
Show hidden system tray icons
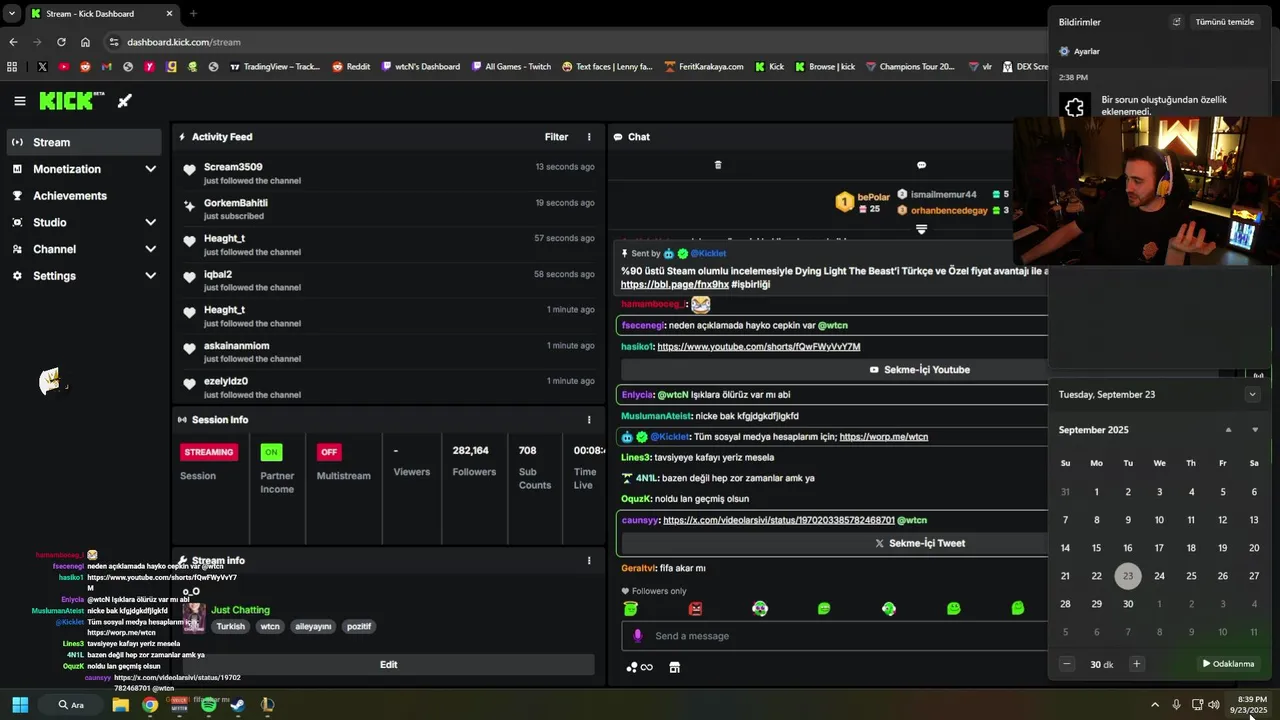click(1155, 705)
